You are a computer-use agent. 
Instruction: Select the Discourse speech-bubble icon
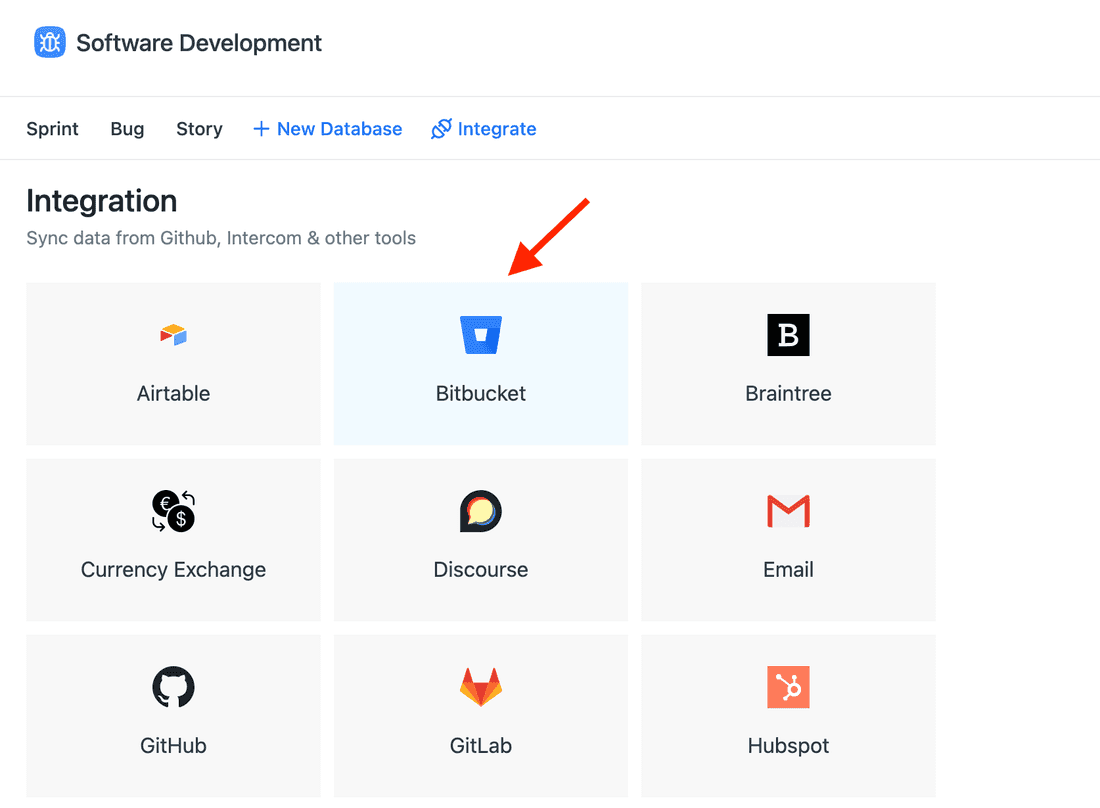click(480, 511)
